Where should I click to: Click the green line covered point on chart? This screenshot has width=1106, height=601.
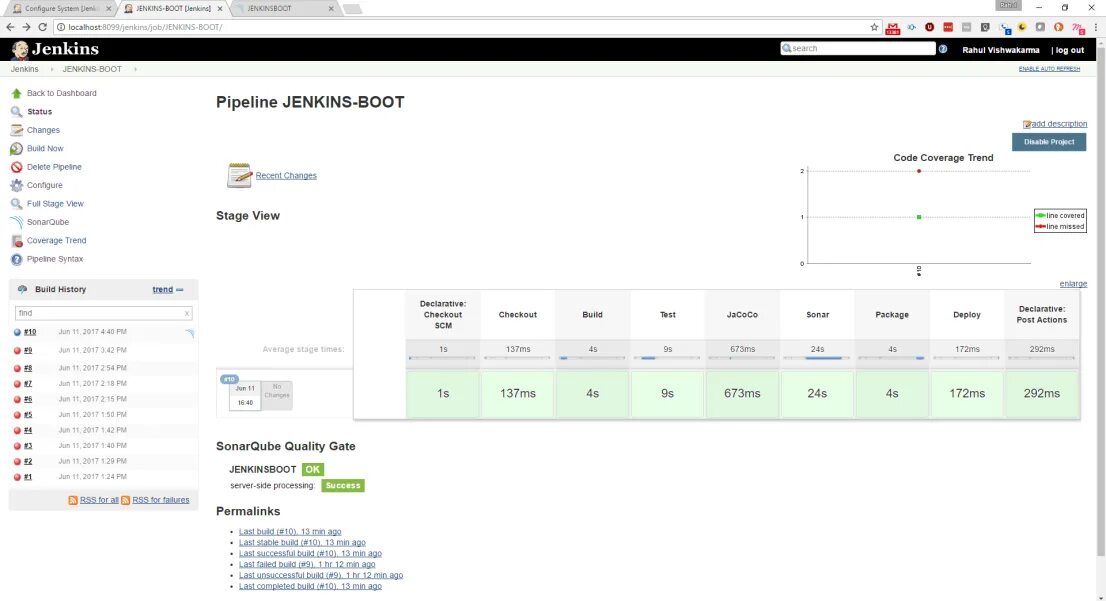click(x=918, y=217)
